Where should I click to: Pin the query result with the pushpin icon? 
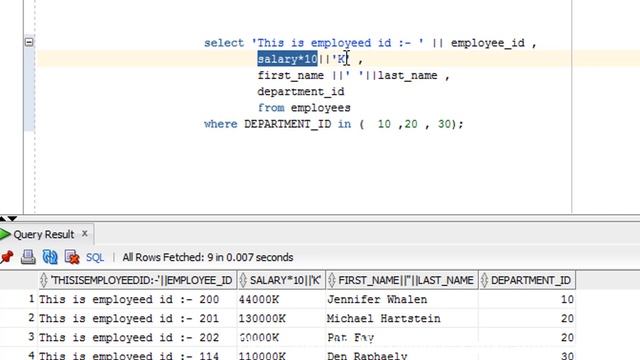pos(7,257)
